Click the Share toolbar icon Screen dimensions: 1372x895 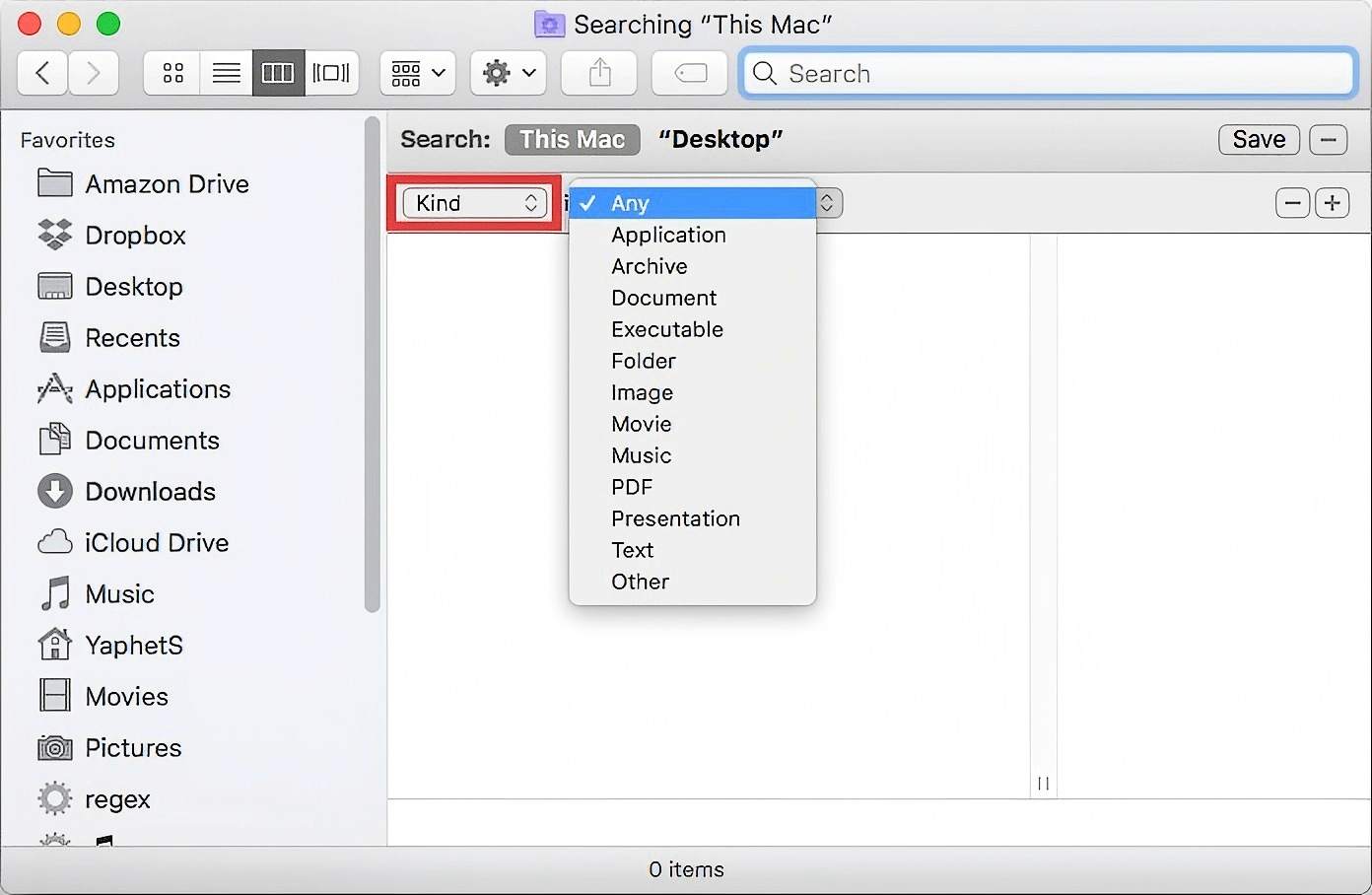(x=599, y=73)
